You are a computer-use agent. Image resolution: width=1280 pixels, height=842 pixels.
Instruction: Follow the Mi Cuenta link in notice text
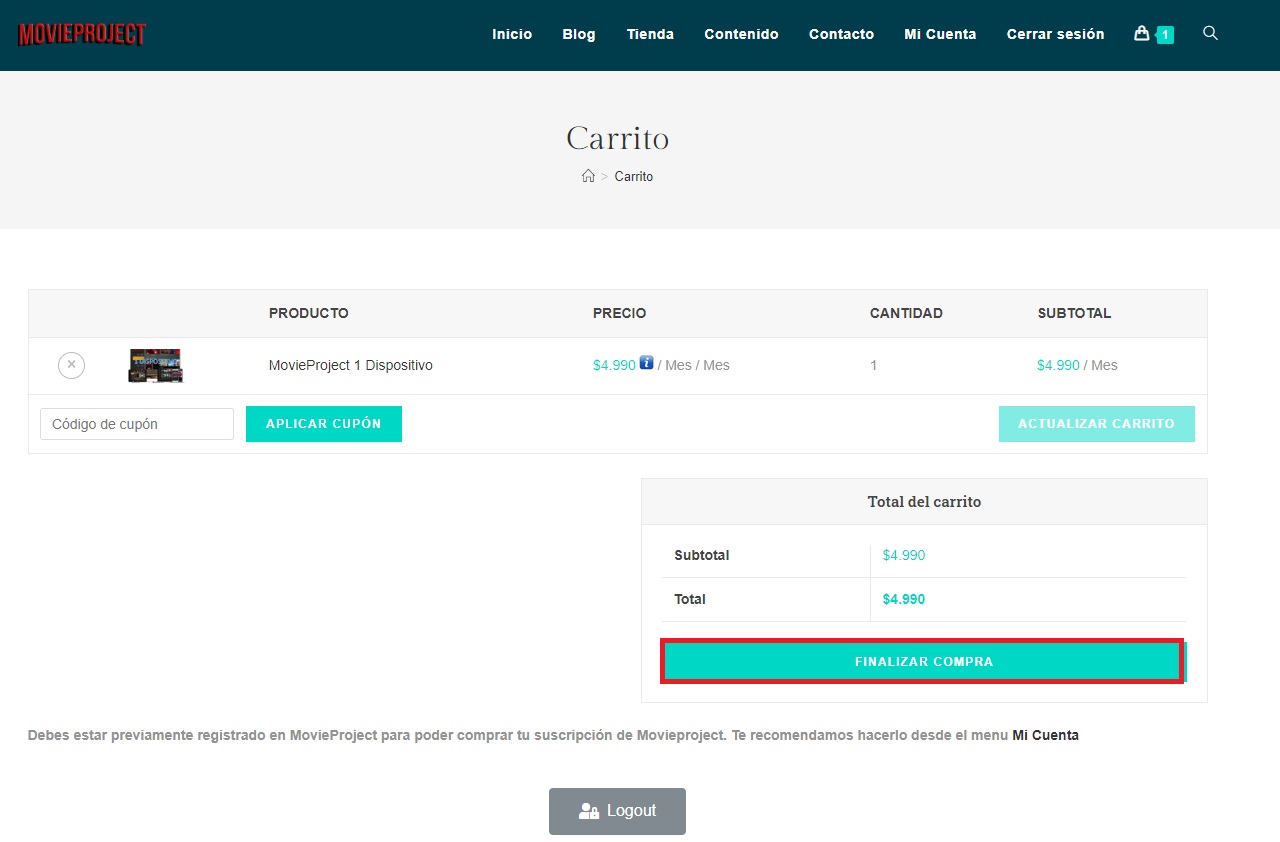(x=1045, y=735)
